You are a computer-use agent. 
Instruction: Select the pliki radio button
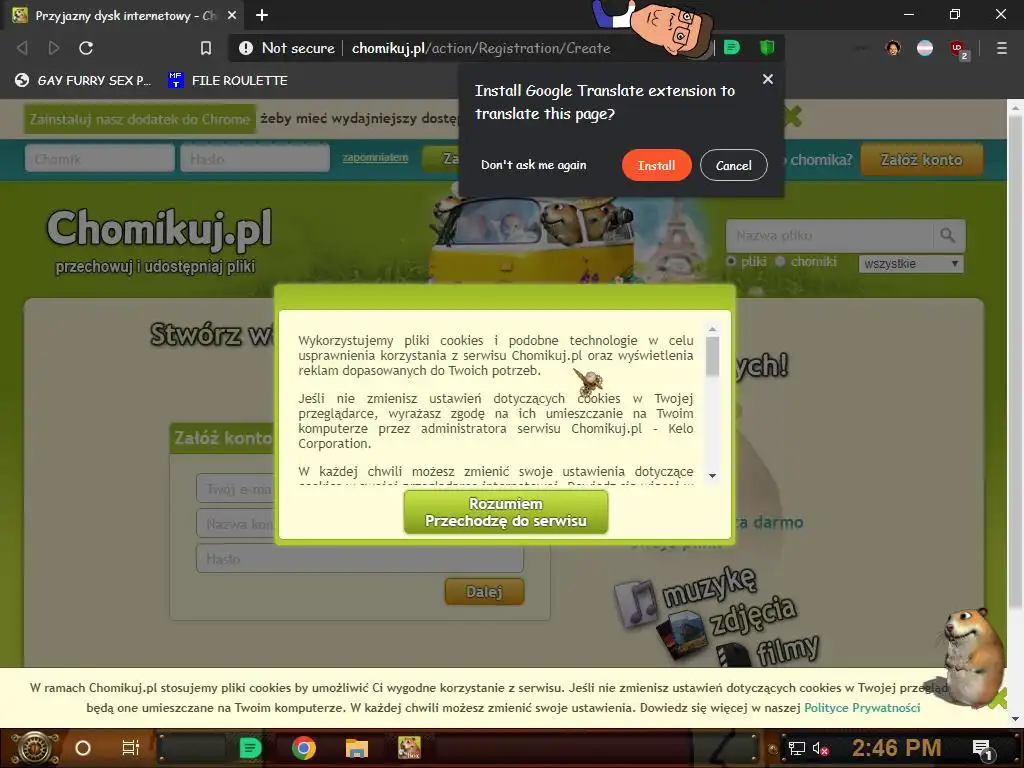click(x=731, y=261)
